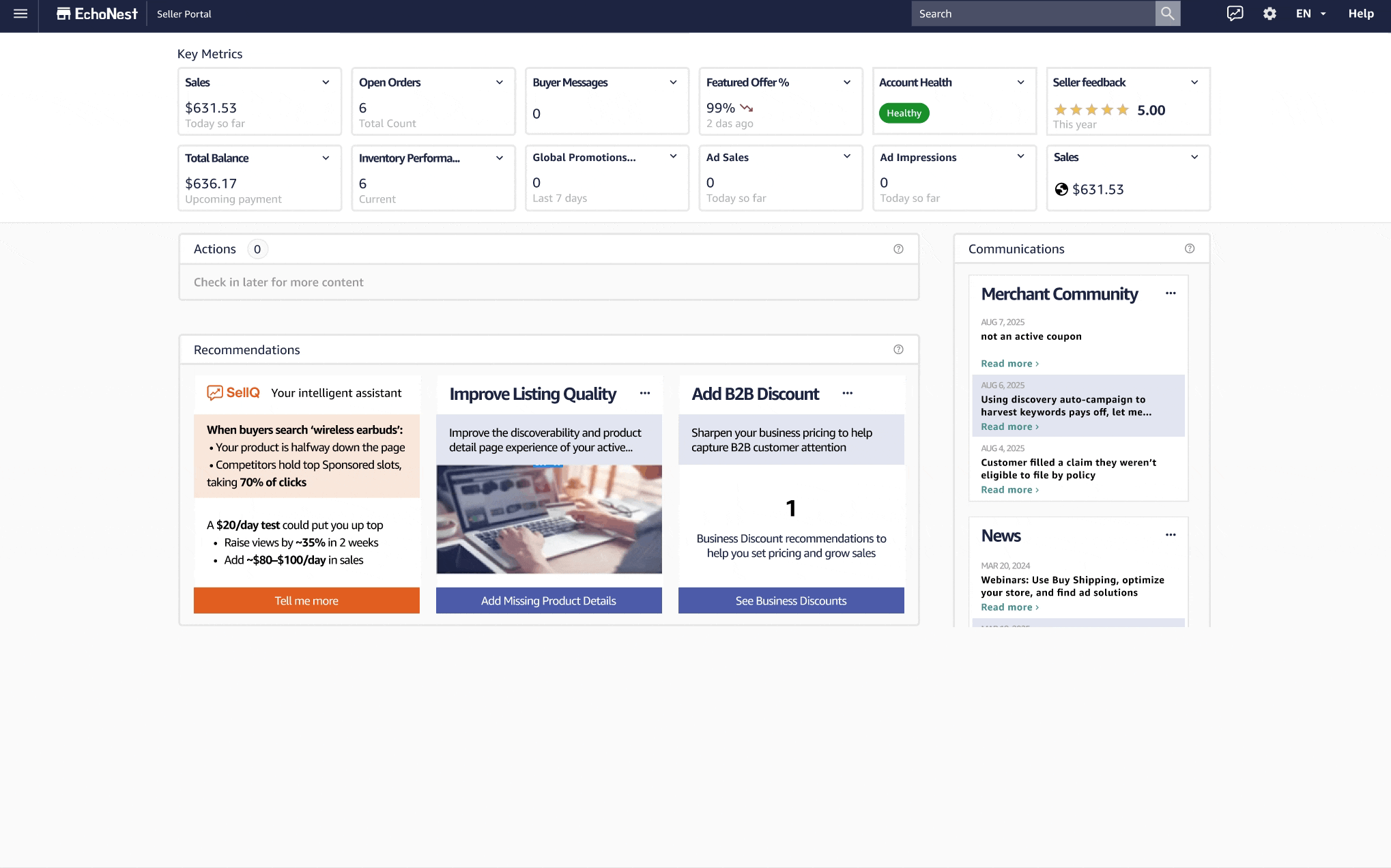Image resolution: width=1391 pixels, height=868 pixels.
Task: Open the EN language dropdown
Action: pos(1310,14)
